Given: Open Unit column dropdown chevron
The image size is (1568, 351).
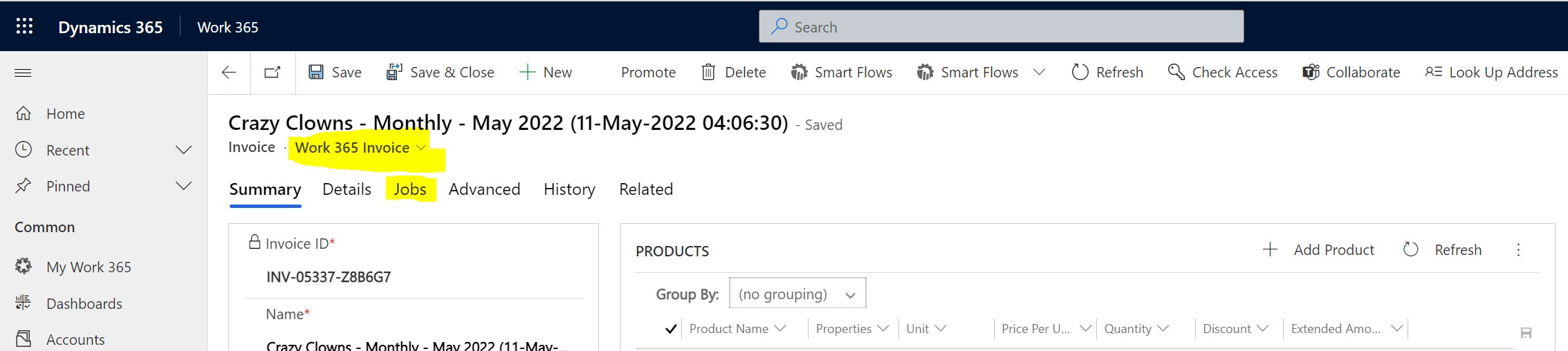Looking at the screenshot, I should [x=940, y=329].
